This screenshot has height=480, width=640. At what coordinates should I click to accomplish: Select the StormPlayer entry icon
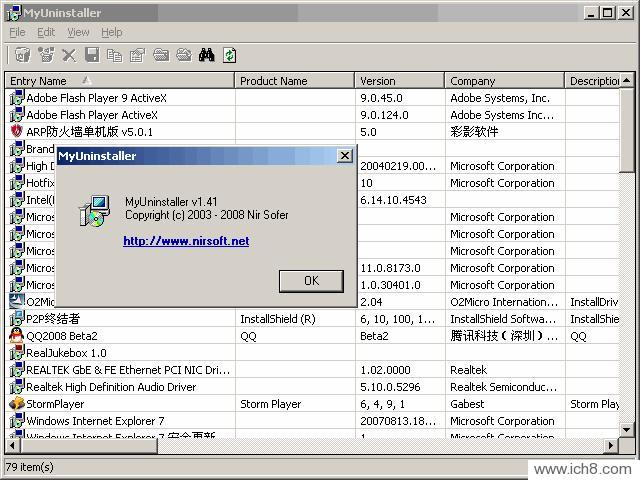17,404
